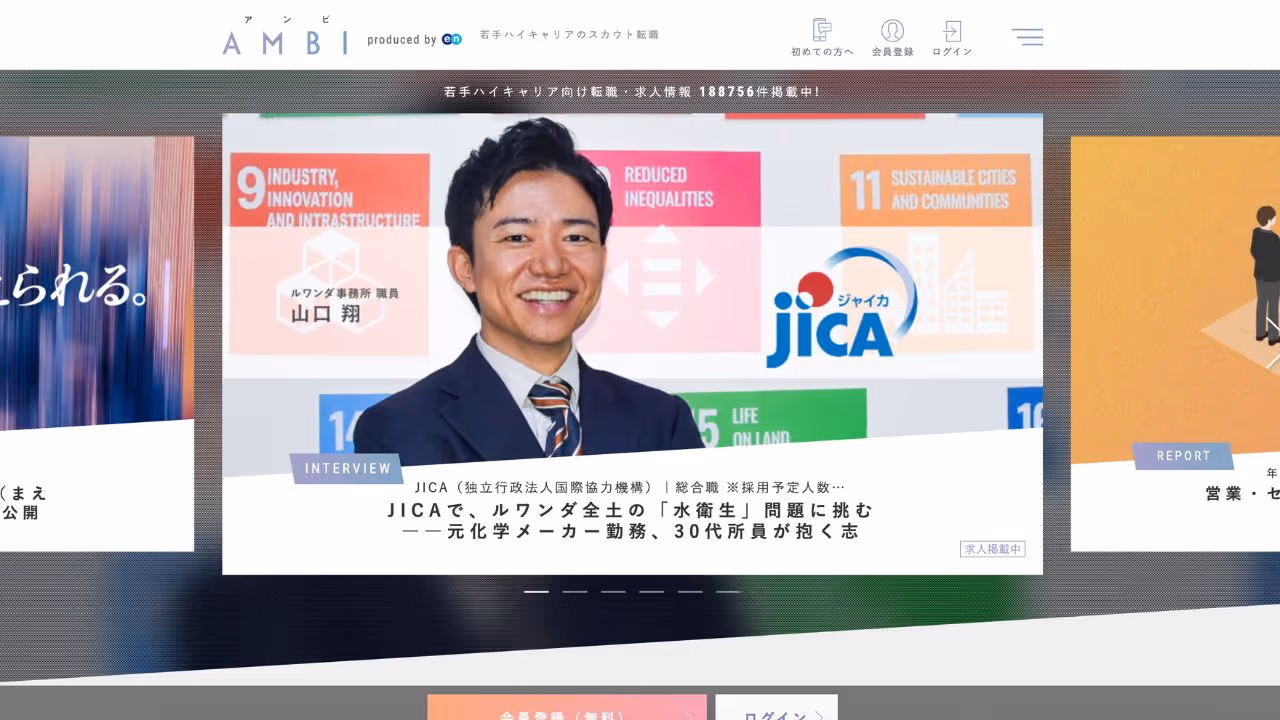Click the INTERVIEW tag label
Screen dimensions: 1280x720
(348, 468)
